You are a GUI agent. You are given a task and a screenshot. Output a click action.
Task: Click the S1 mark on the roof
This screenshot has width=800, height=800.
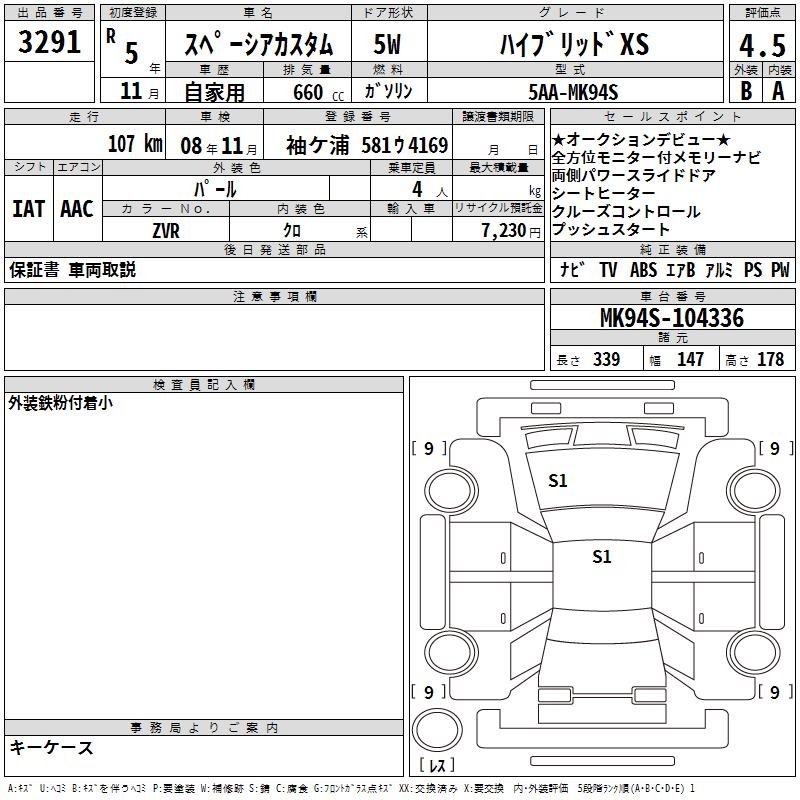(x=602, y=556)
